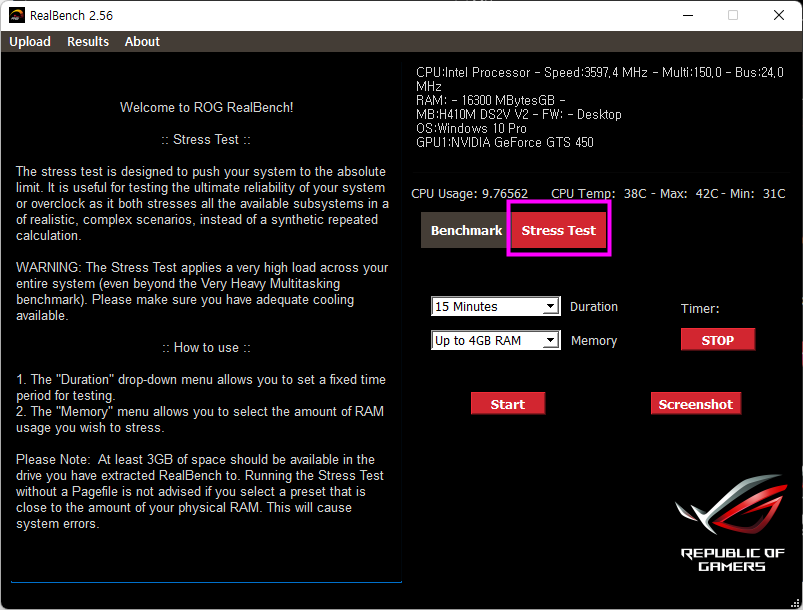This screenshot has width=803, height=610.
Task: Click the 'Duration' label
Action: tap(594, 306)
